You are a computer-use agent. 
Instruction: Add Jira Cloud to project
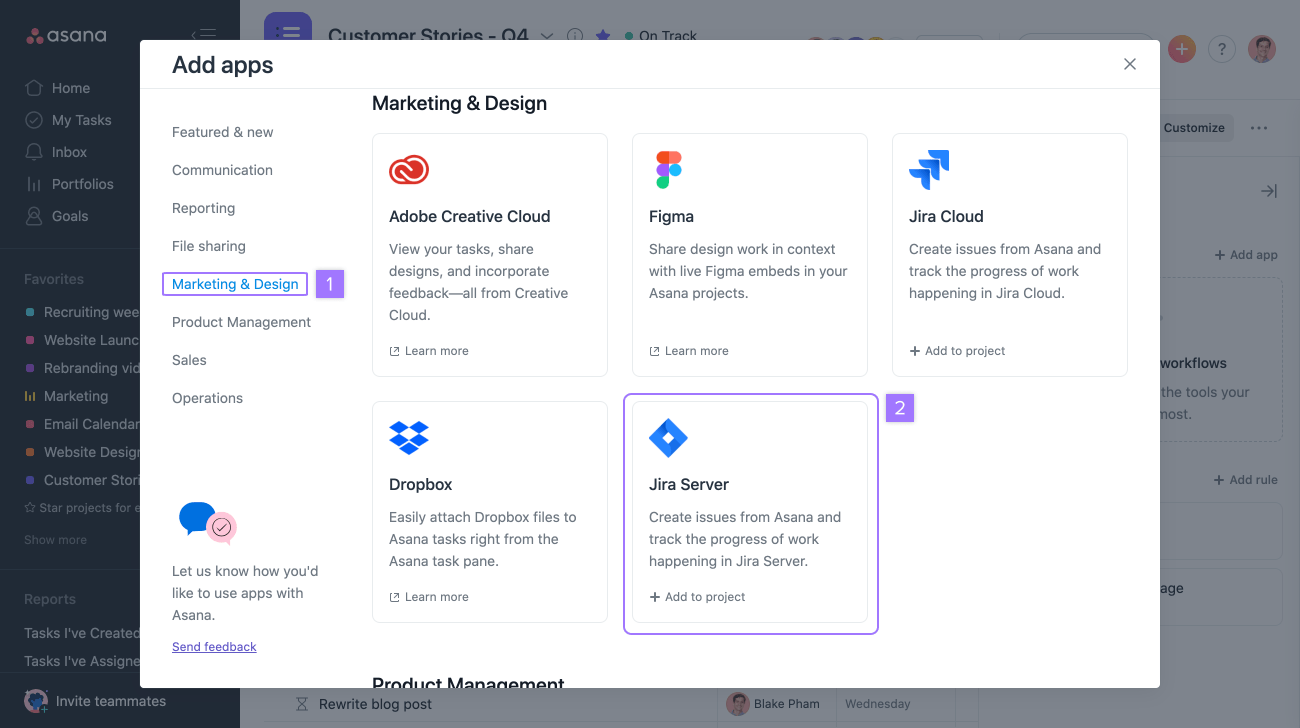[x=957, y=351]
